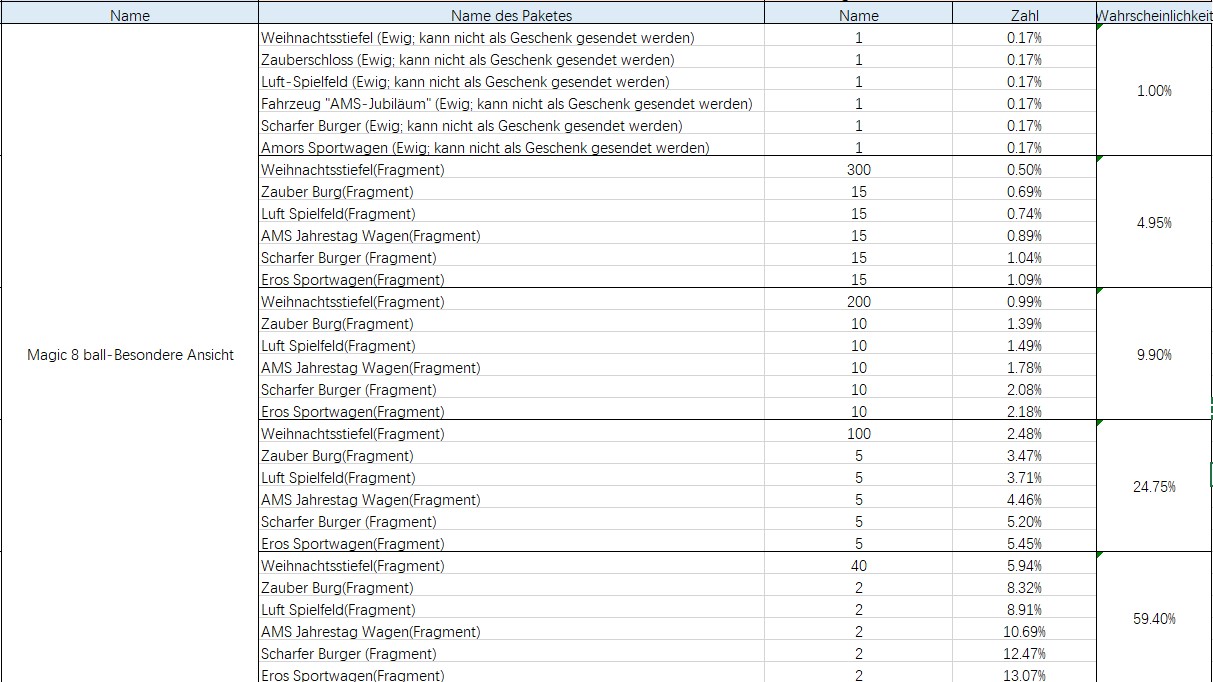
Task: Select the 3.71% Zahl cell
Action: coord(1025,477)
